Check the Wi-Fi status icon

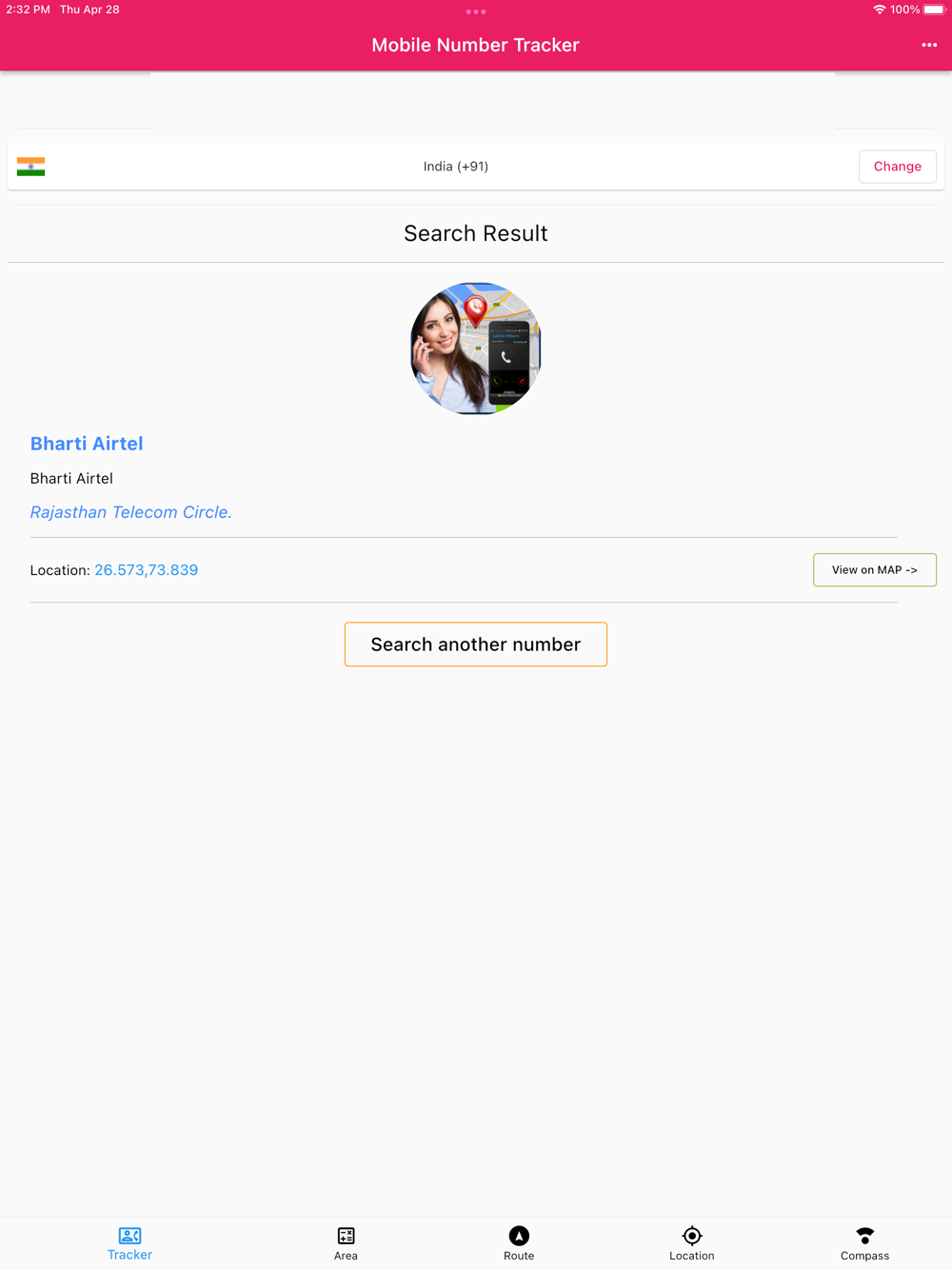pyautogui.click(x=879, y=10)
